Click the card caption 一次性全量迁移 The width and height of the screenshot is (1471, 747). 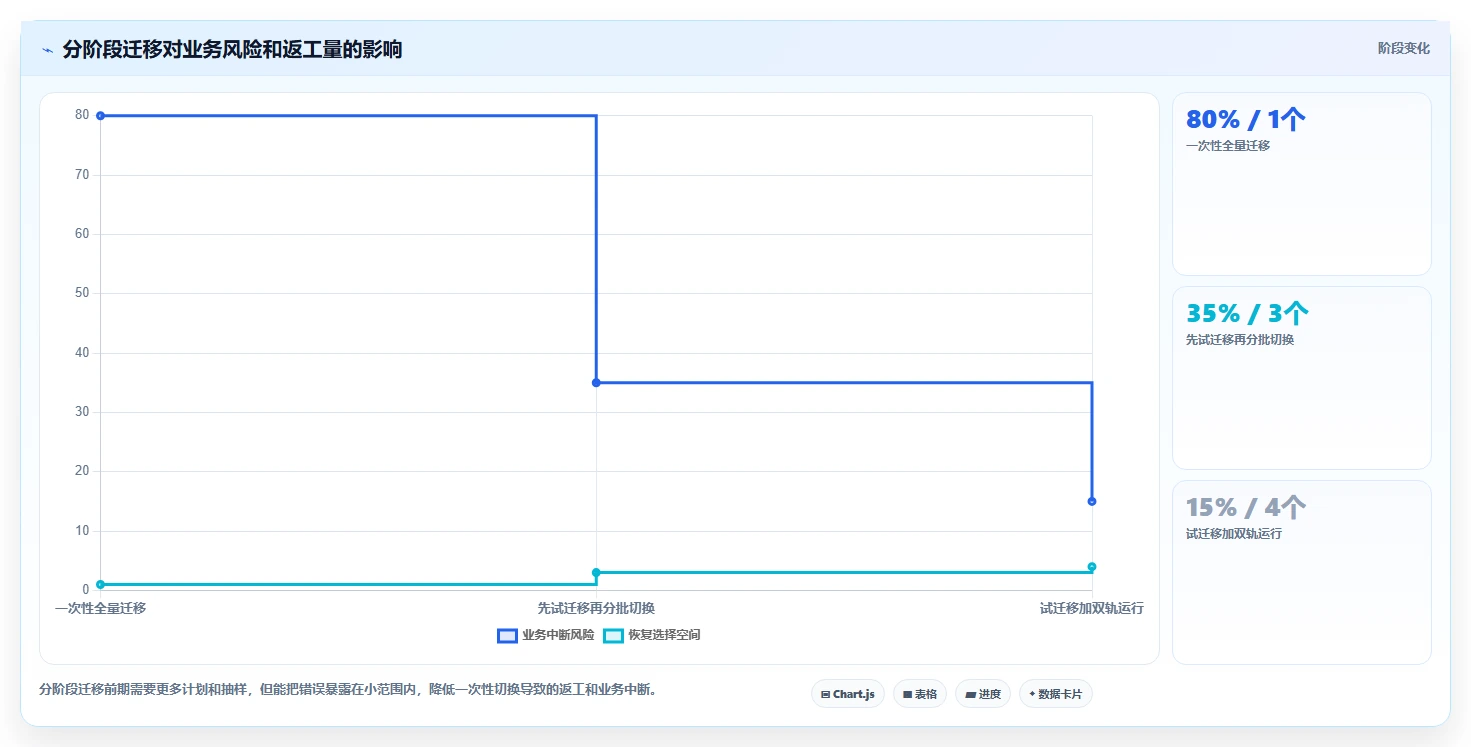(1228, 146)
